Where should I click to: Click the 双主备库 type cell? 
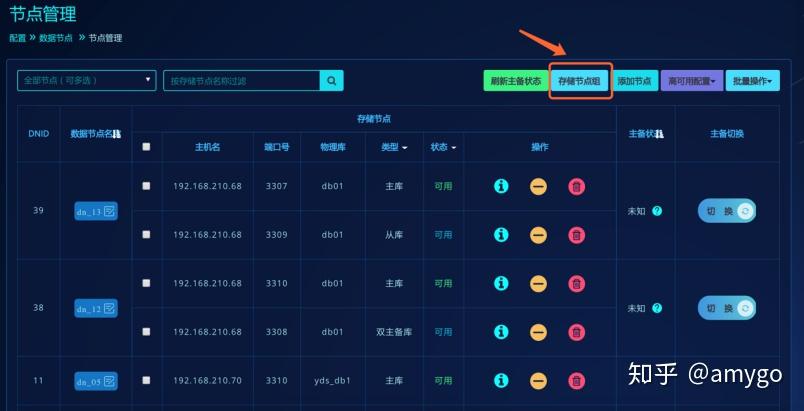[394, 332]
